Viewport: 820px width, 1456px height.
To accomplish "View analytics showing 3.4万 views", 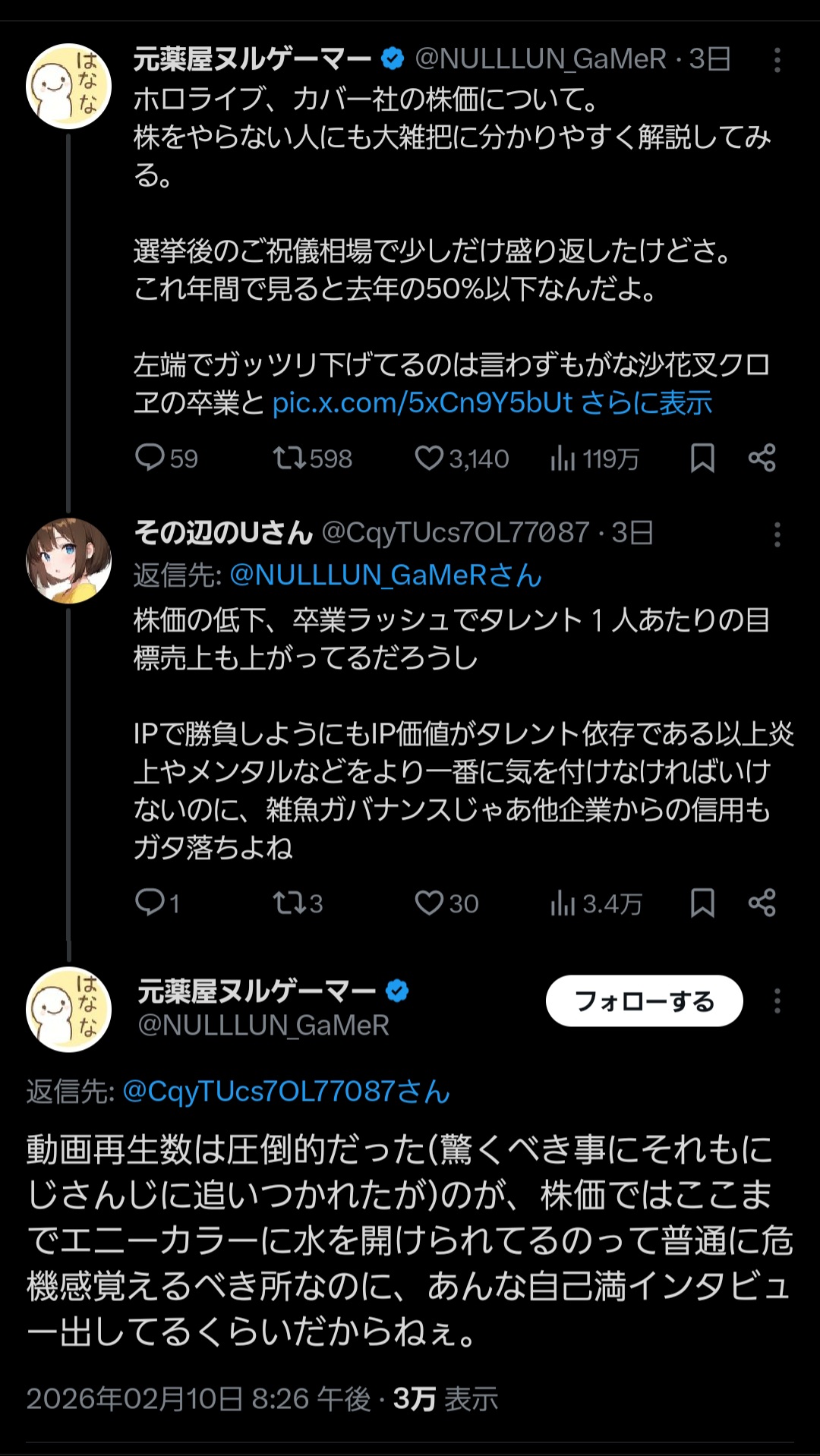I will (x=563, y=903).
